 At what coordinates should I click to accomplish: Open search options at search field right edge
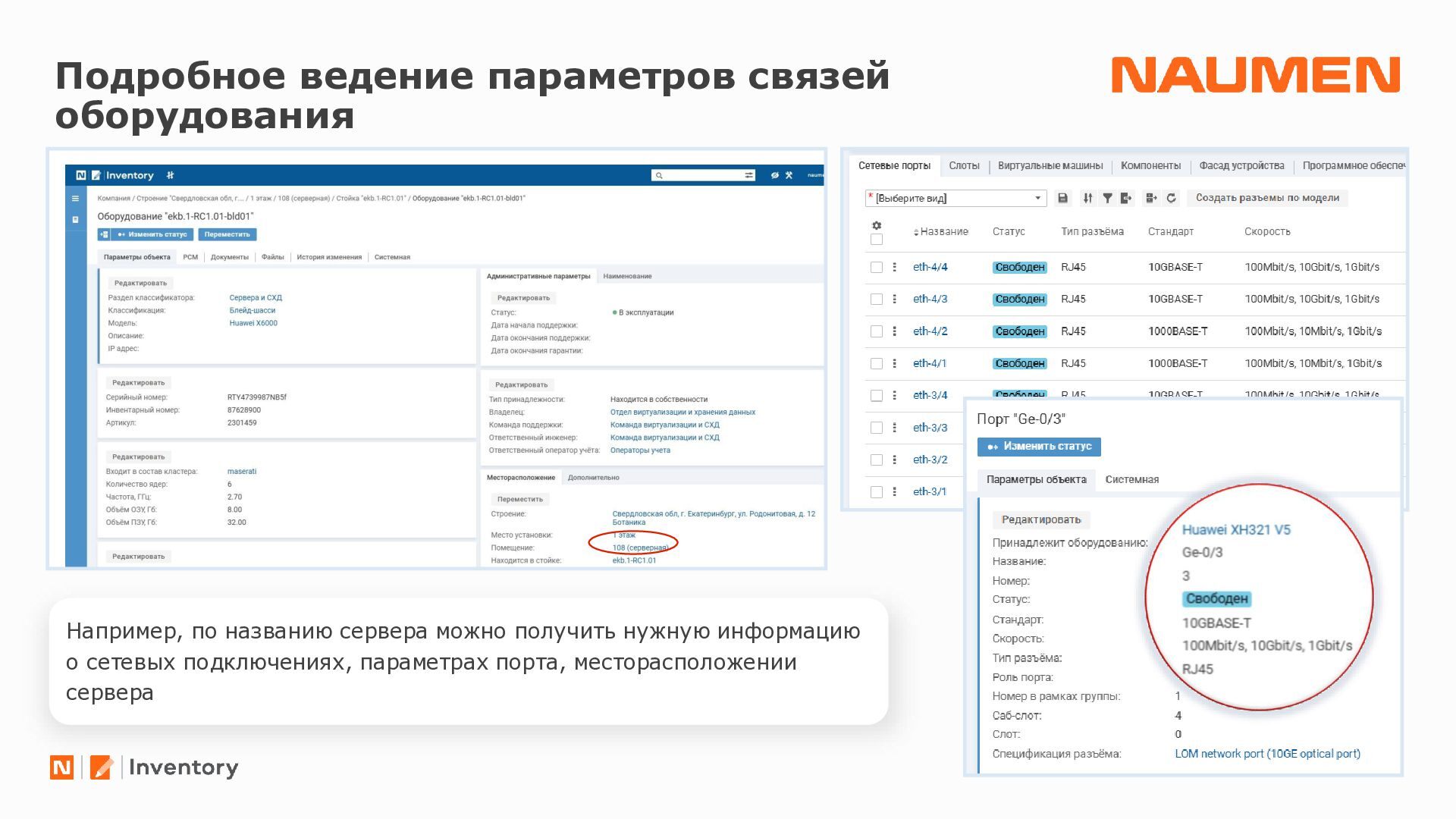tap(748, 175)
